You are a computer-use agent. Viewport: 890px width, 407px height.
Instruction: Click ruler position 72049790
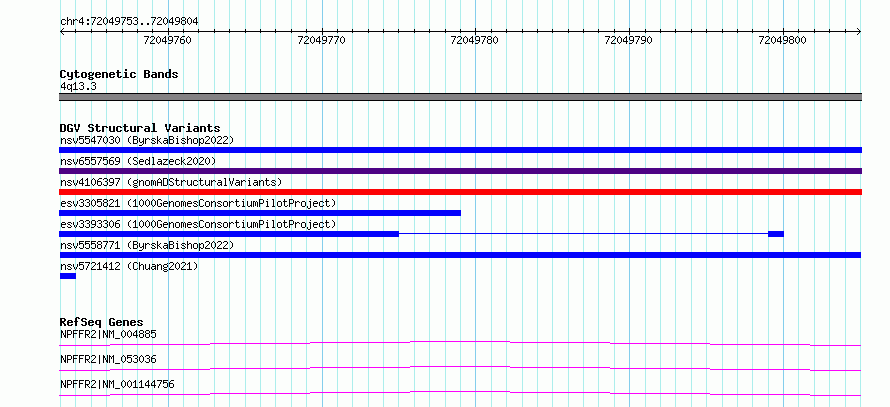628,40
